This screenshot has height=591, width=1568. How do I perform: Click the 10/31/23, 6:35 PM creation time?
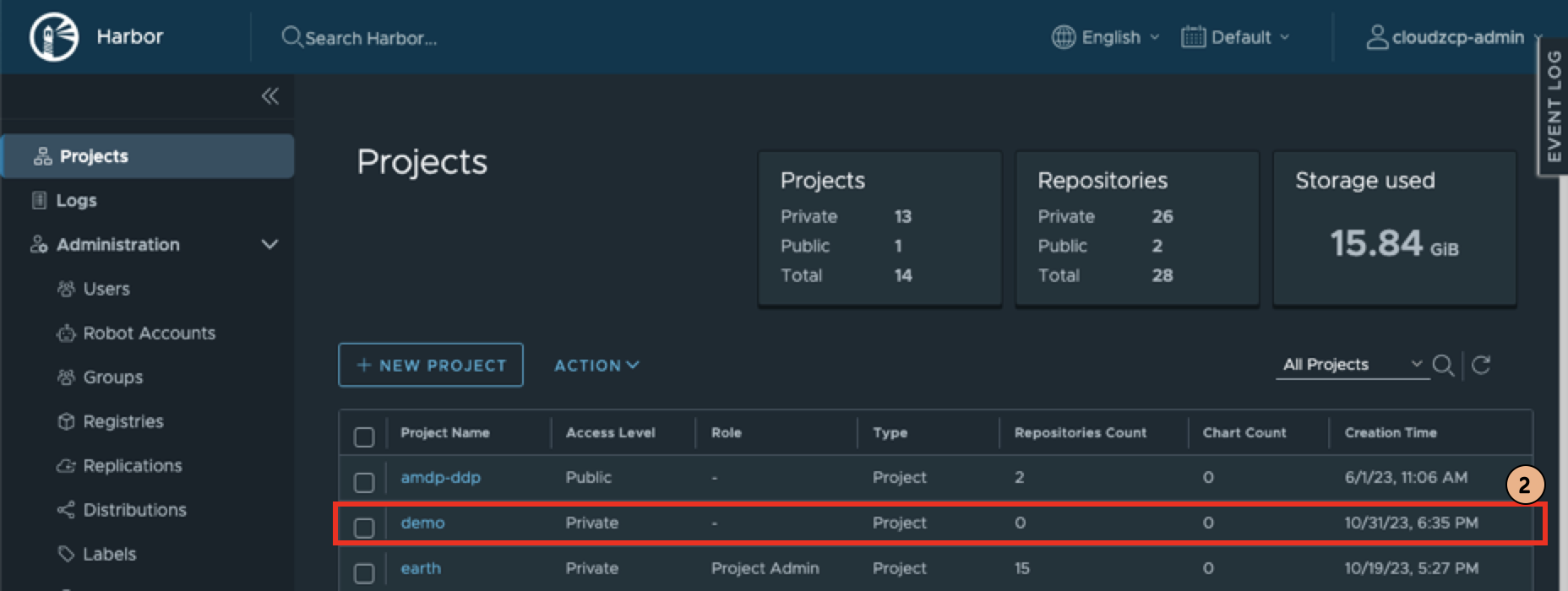coord(1412,523)
